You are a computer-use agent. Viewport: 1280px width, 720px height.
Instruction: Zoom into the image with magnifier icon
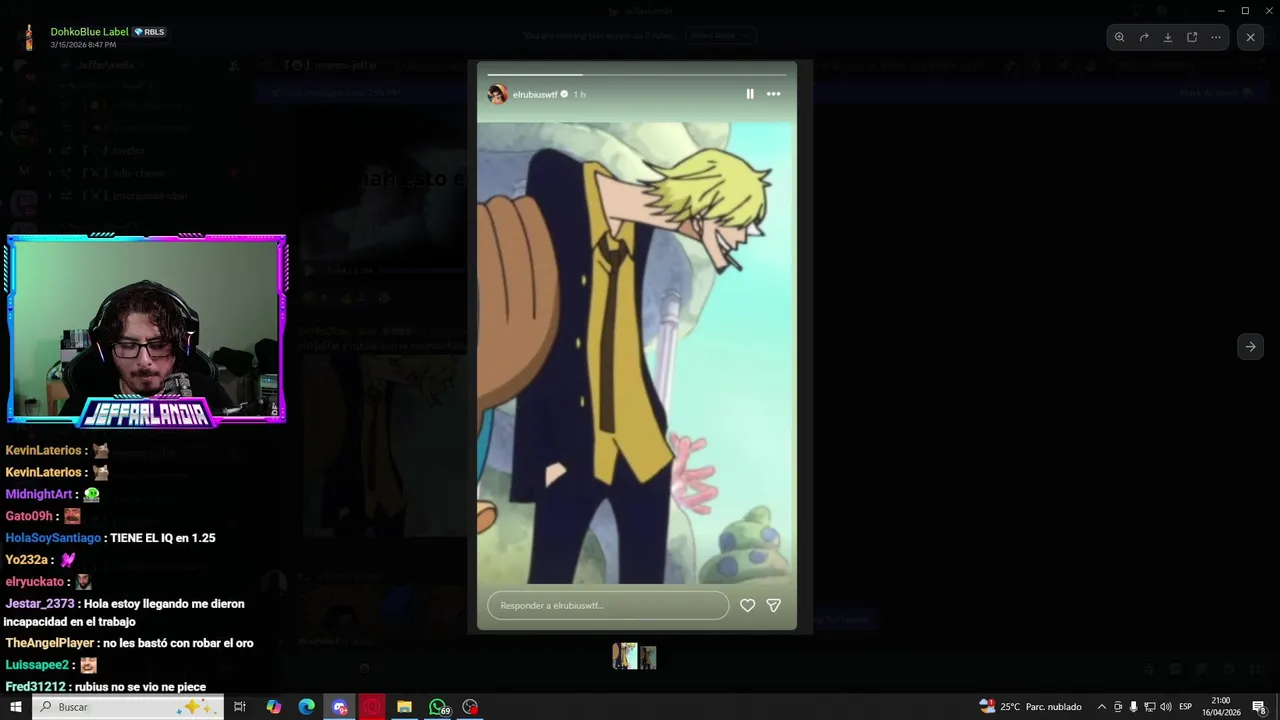click(1119, 37)
